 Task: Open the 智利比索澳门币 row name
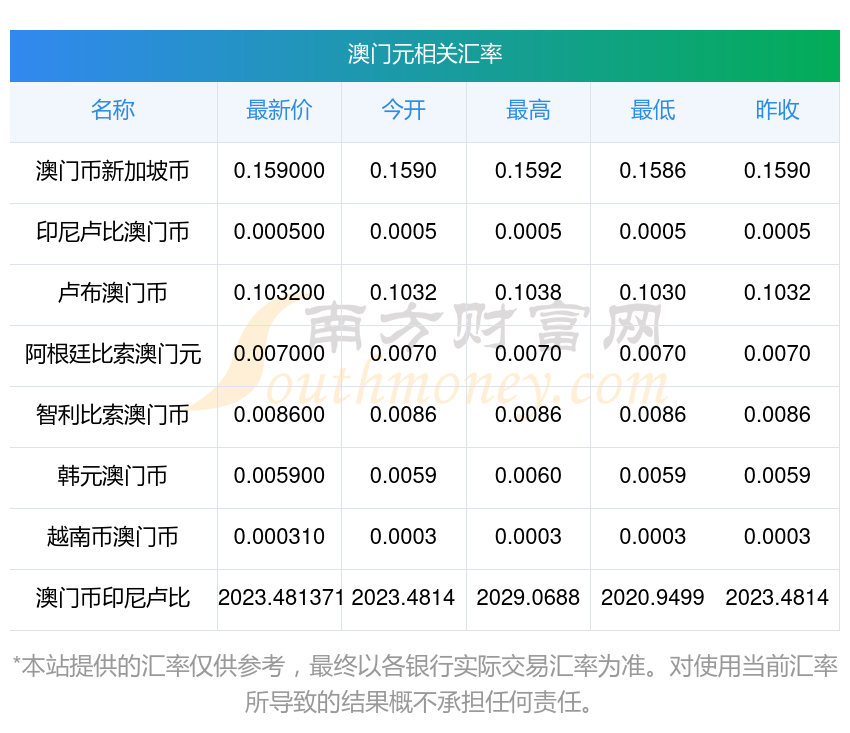pyautogui.click(x=113, y=415)
